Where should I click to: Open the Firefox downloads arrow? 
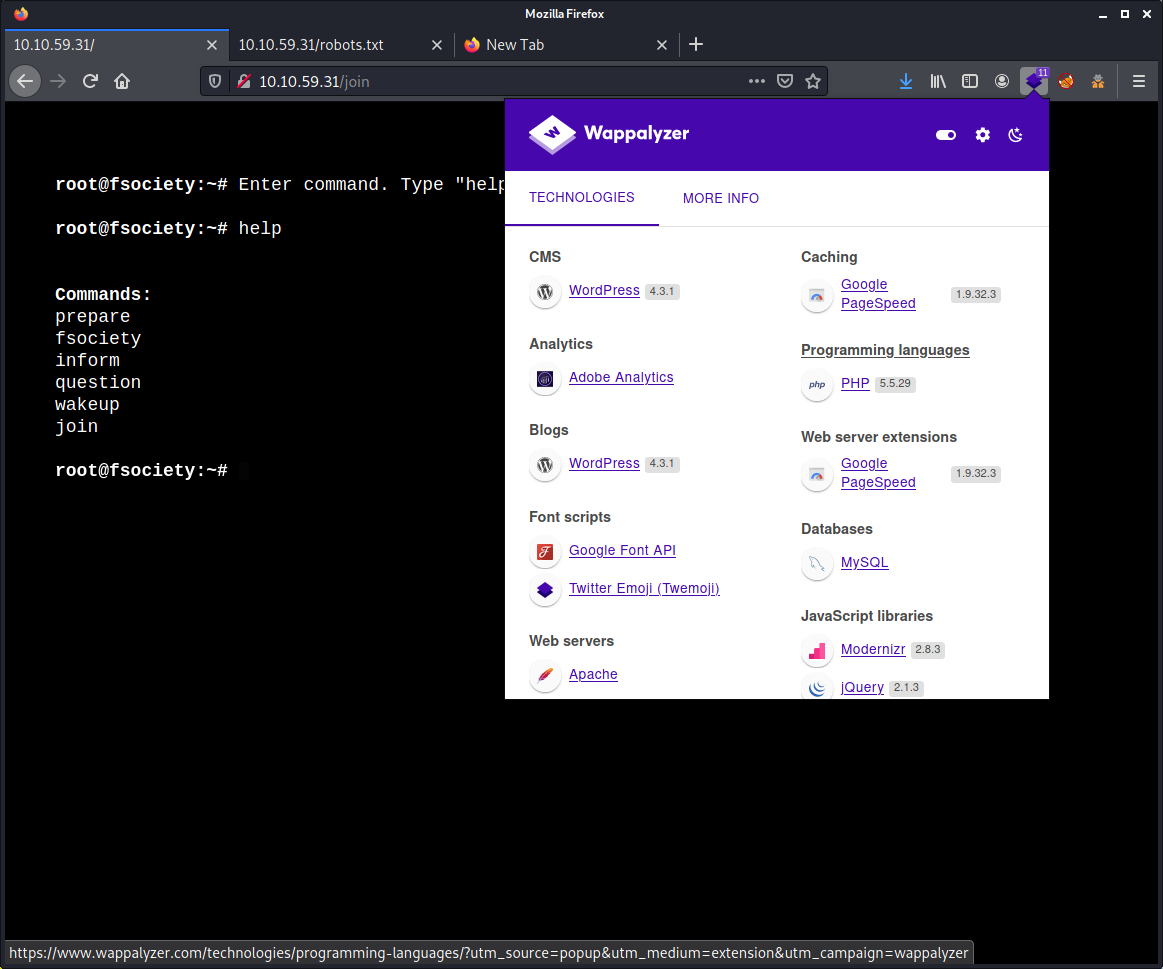[x=906, y=82]
